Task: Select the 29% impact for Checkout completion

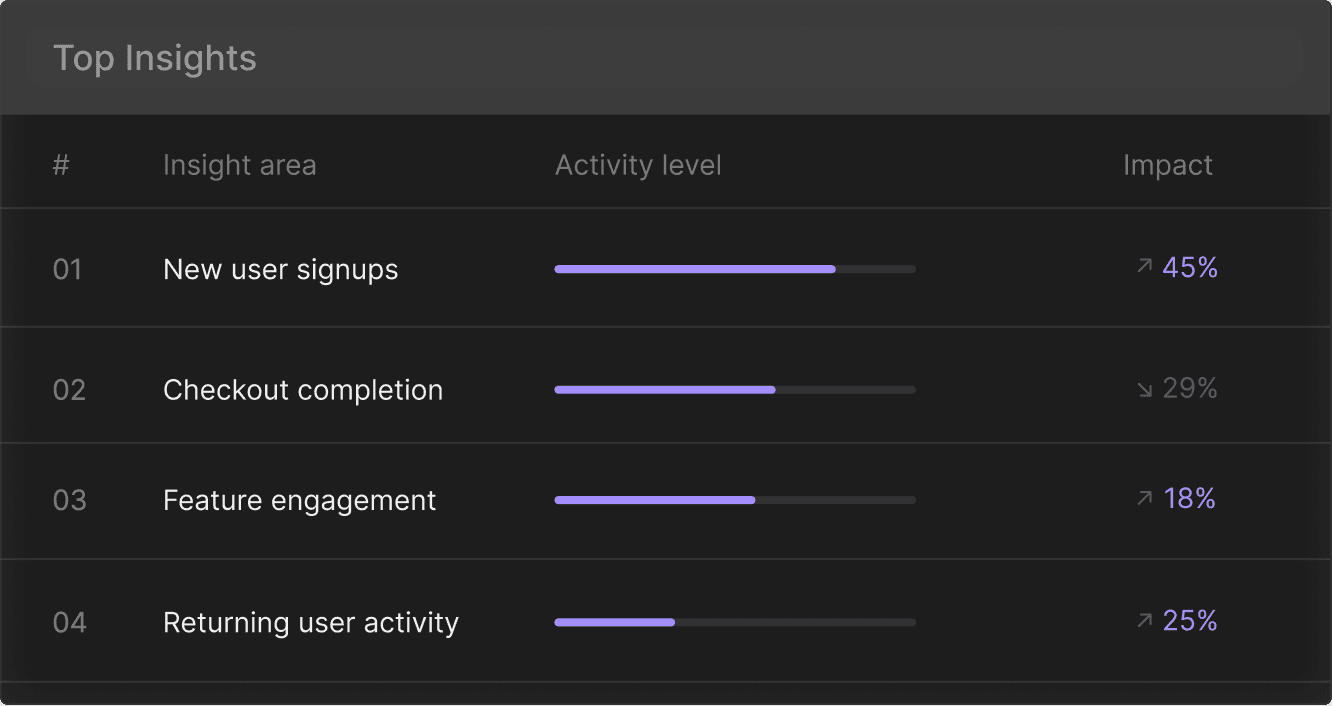Action: (1190, 388)
